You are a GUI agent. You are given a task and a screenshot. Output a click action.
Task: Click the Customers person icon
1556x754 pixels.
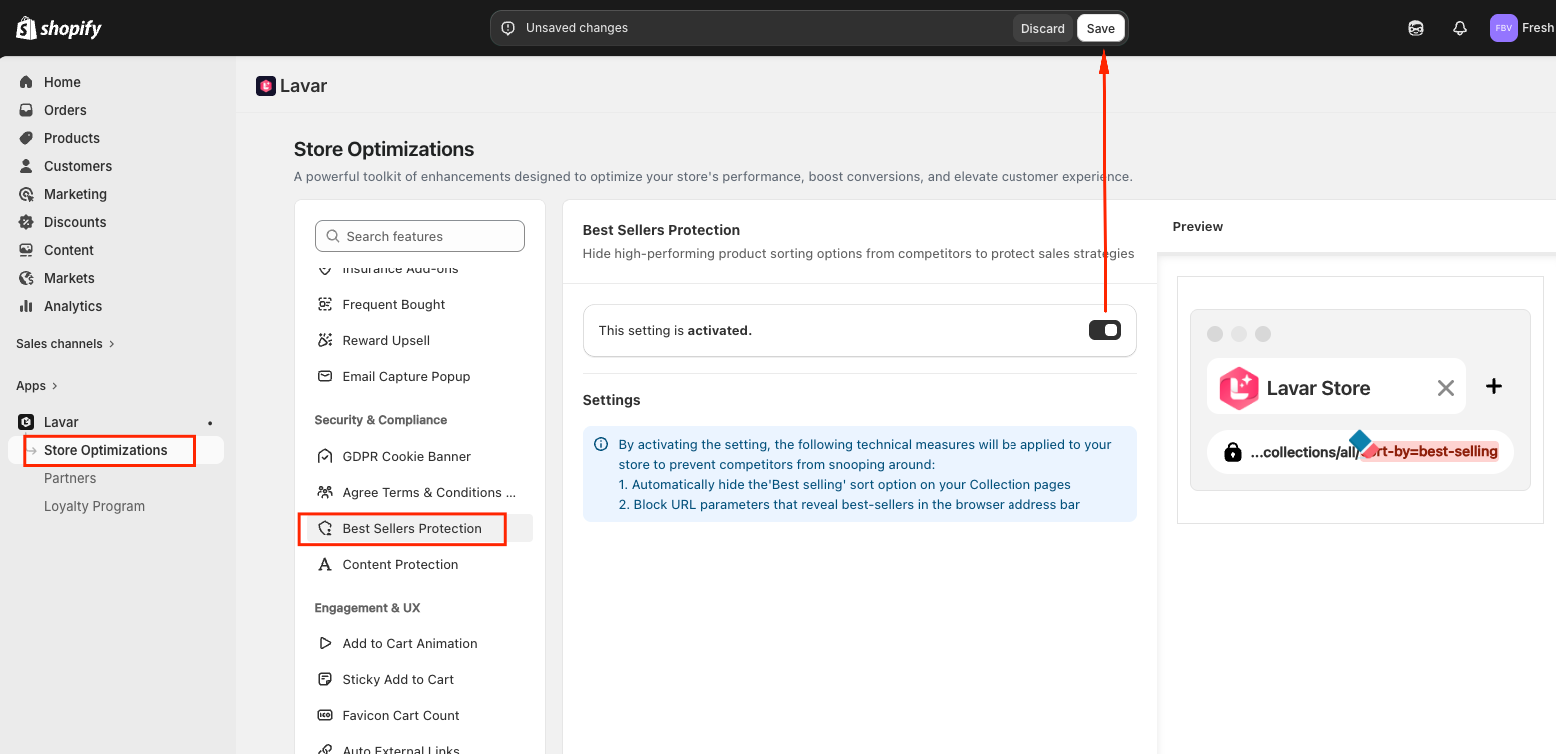(x=26, y=166)
